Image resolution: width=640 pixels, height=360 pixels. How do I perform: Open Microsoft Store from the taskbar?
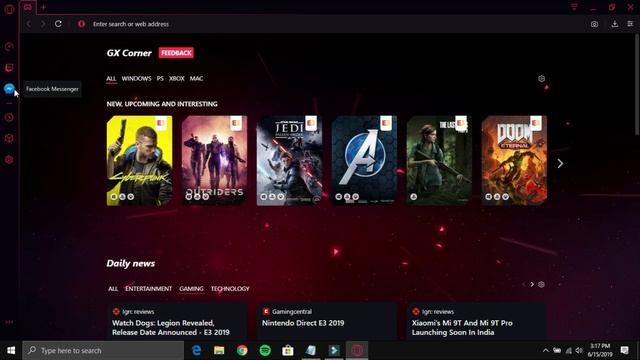(288, 350)
